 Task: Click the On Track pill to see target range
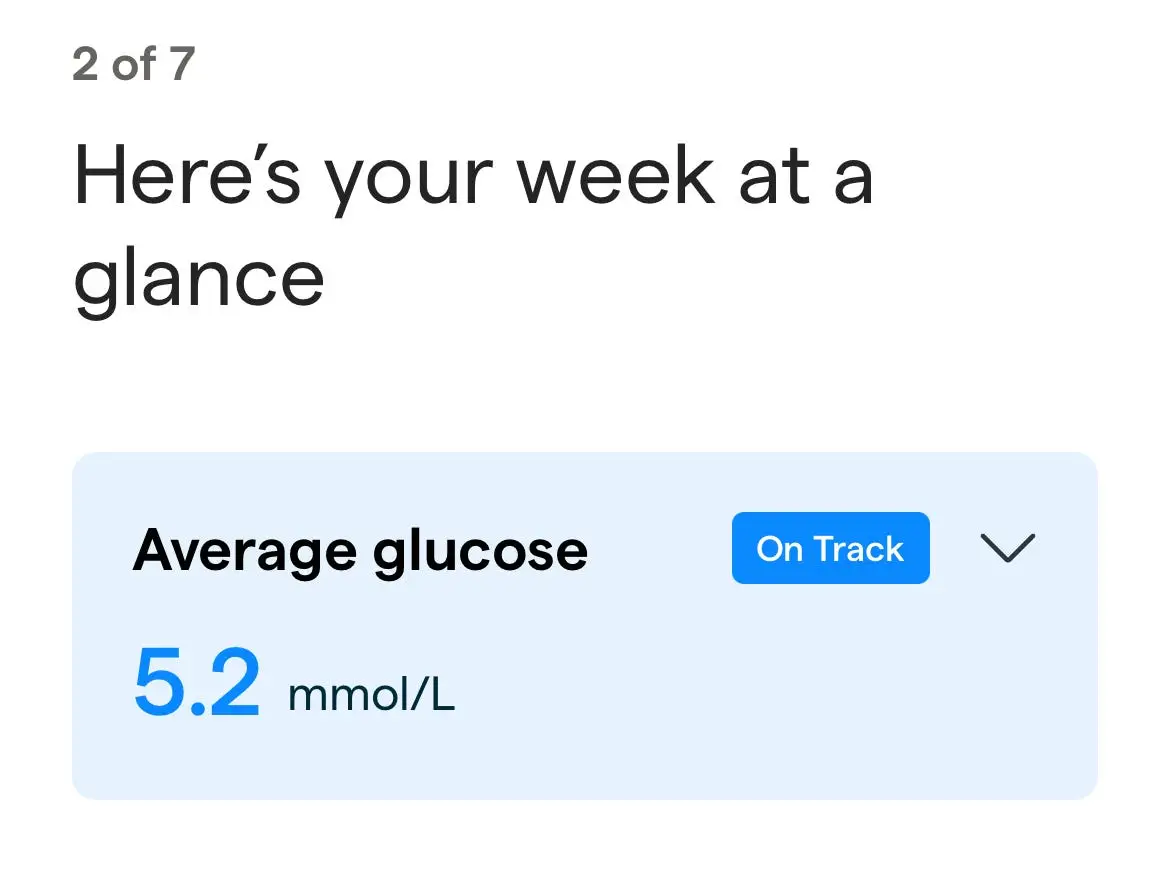830,548
